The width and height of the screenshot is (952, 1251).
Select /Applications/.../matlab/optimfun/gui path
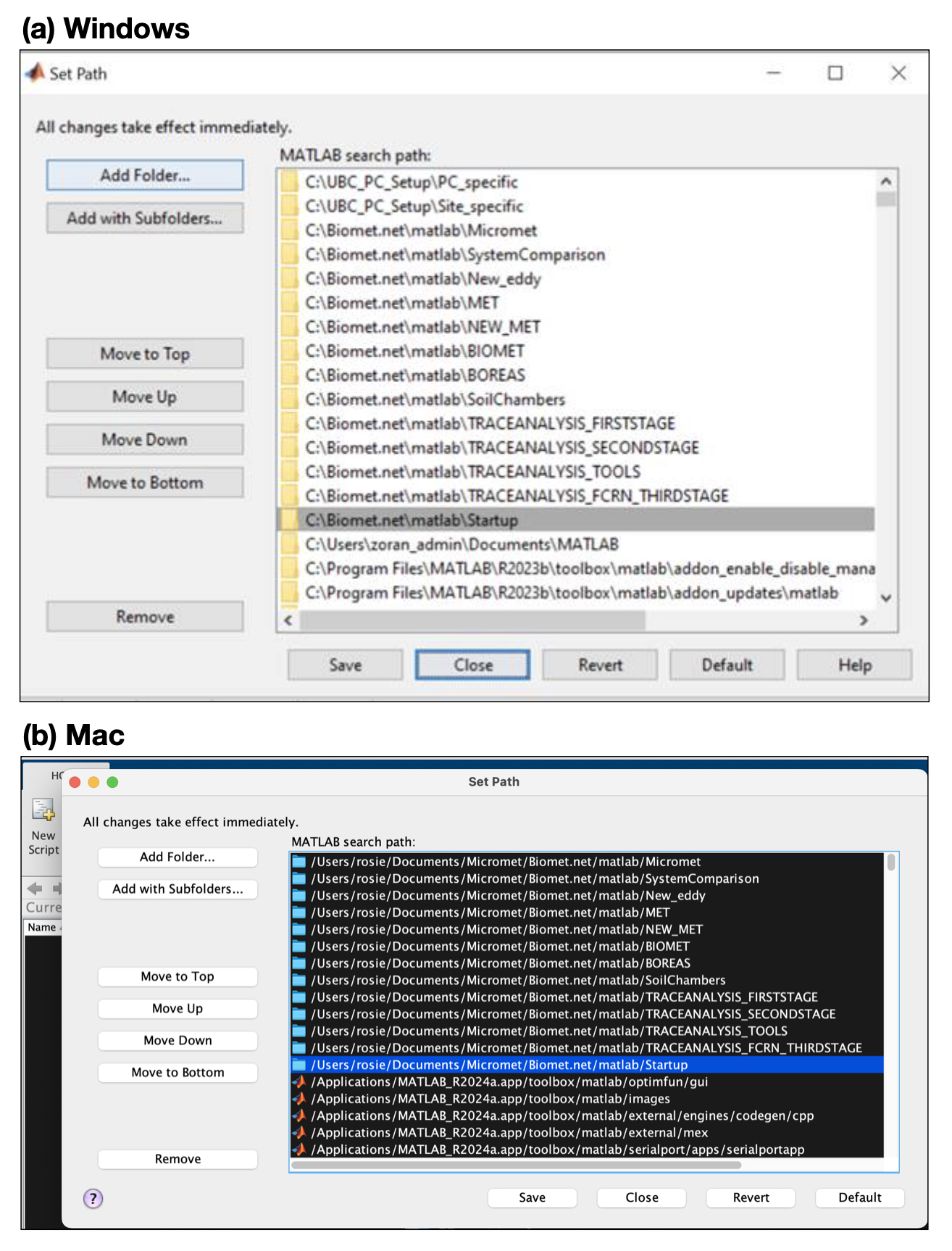pyautogui.click(x=587, y=1081)
